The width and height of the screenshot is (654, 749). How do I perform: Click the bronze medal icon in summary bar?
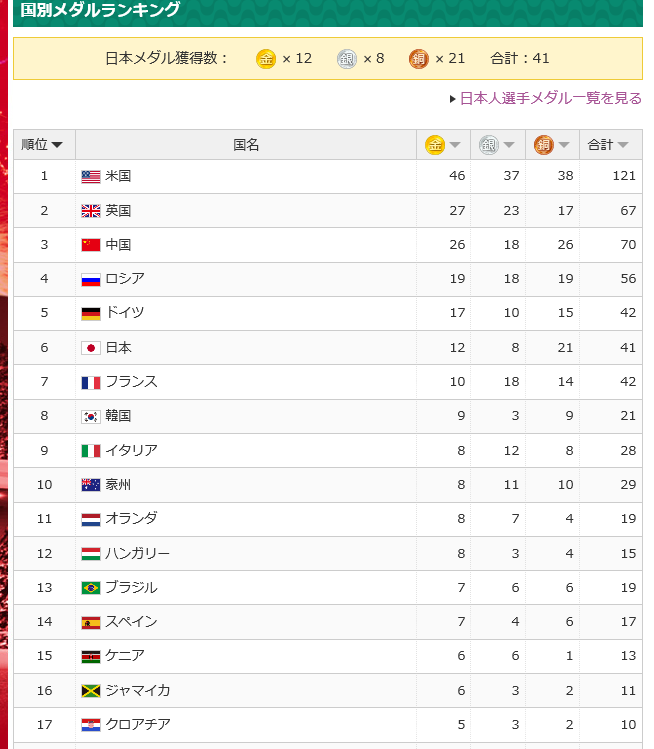(419, 59)
